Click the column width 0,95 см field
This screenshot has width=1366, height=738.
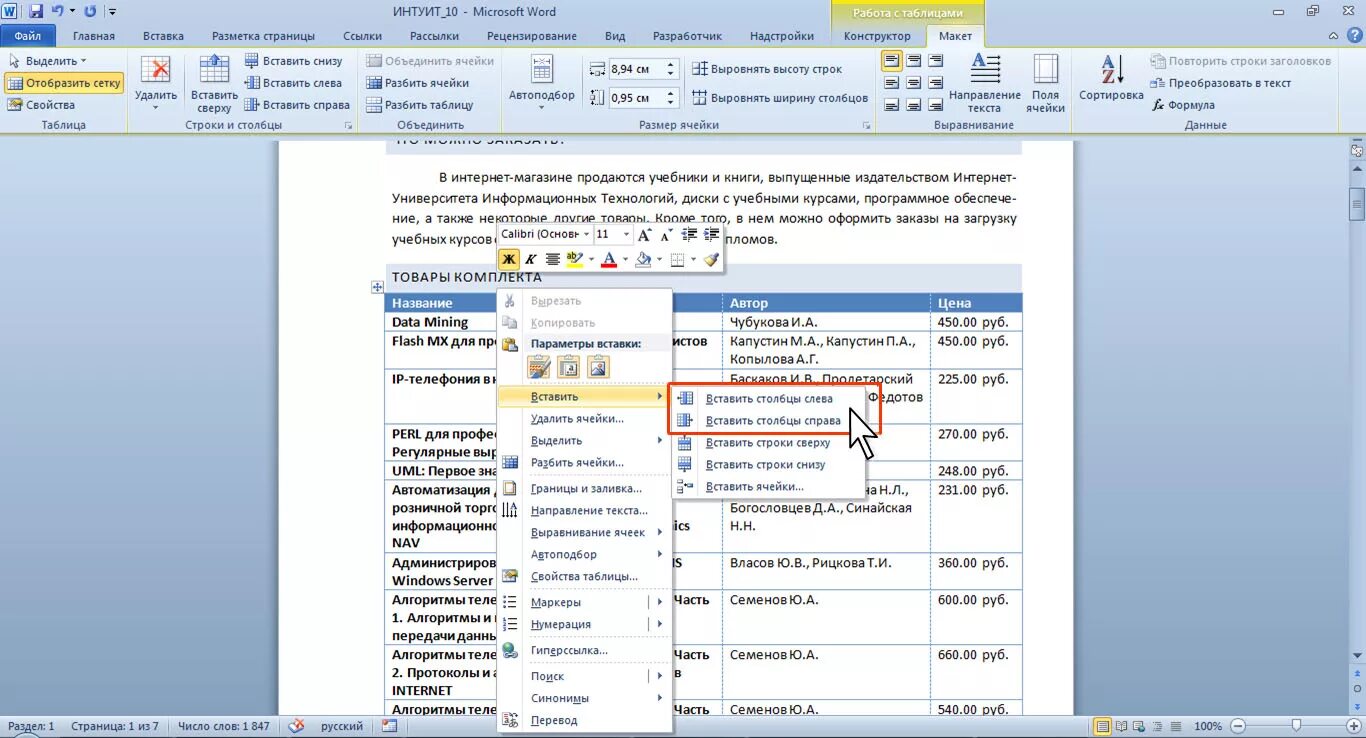pos(635,98)
